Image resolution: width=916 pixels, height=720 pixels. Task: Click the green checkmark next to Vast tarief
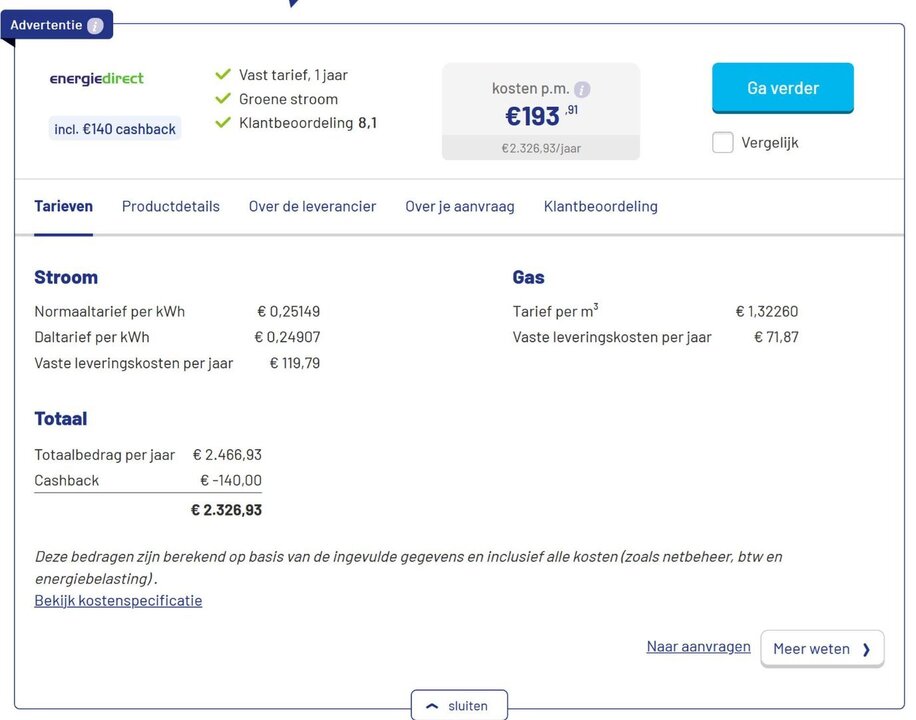(222, 74)
